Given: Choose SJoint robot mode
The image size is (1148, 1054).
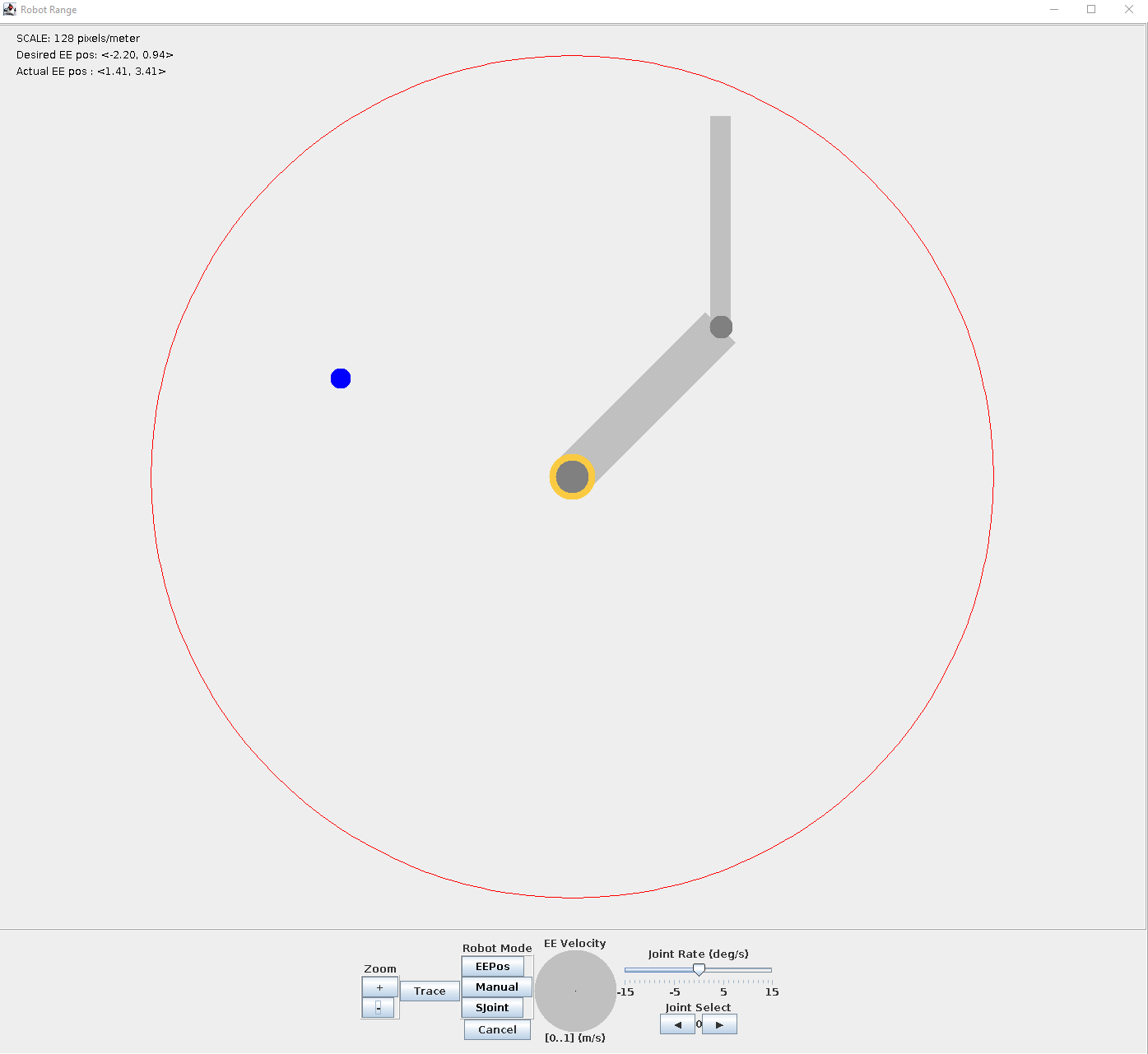Looking at the screenshot, I should pyautogui.click(x=492, y=1008).
